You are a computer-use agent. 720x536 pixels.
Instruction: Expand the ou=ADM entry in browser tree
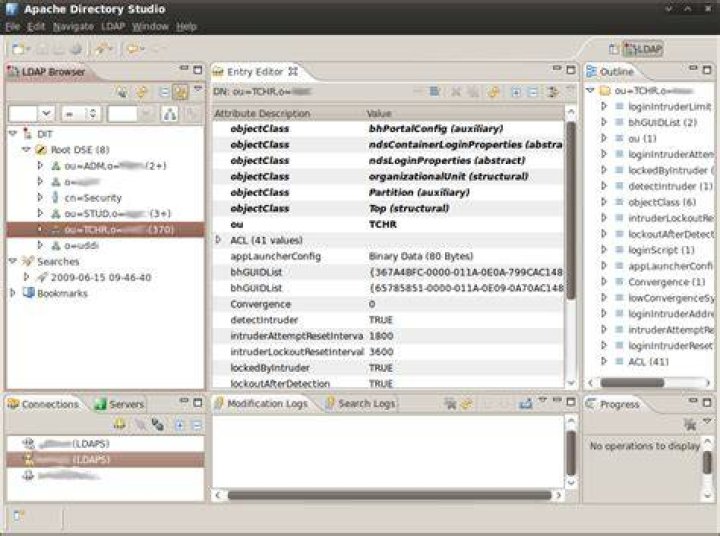pos(40,165)
